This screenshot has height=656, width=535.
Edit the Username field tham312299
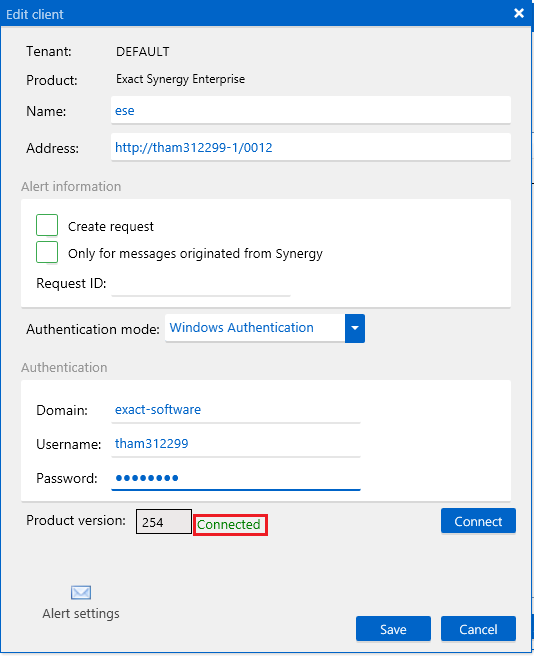(x=236, y=444)
